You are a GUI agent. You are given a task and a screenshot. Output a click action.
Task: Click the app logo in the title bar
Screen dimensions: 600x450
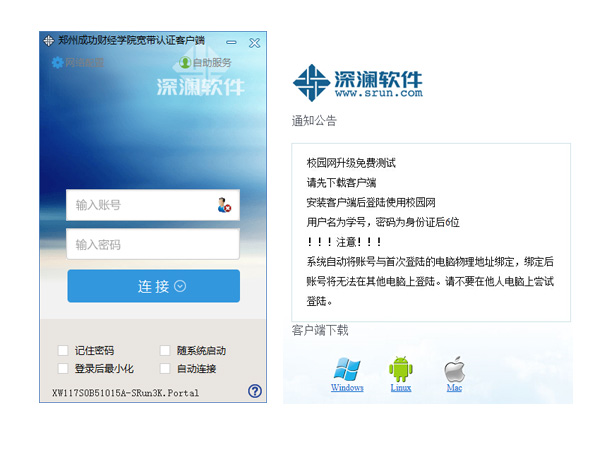pyautogui.click(x=49, y=41)
